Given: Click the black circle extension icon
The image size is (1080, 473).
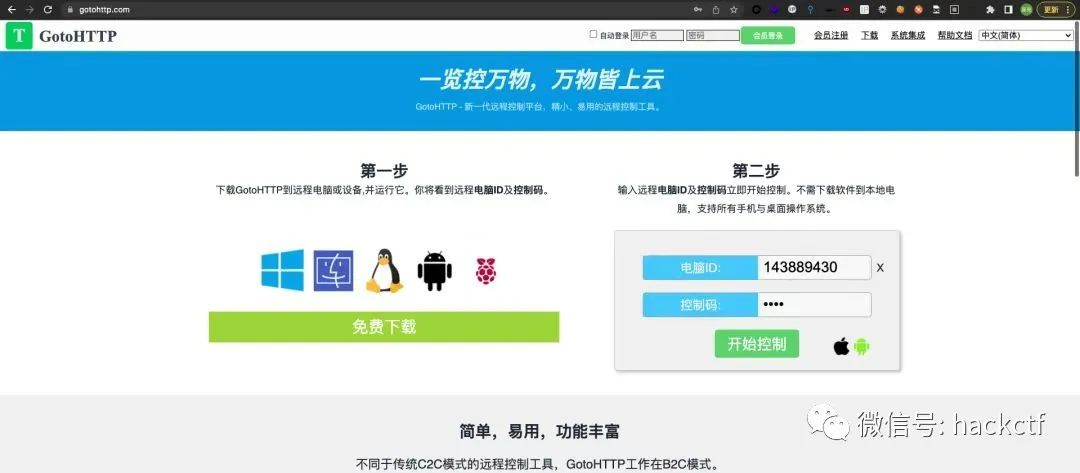Looking at the screenshot, I should [x=756, y=10].
